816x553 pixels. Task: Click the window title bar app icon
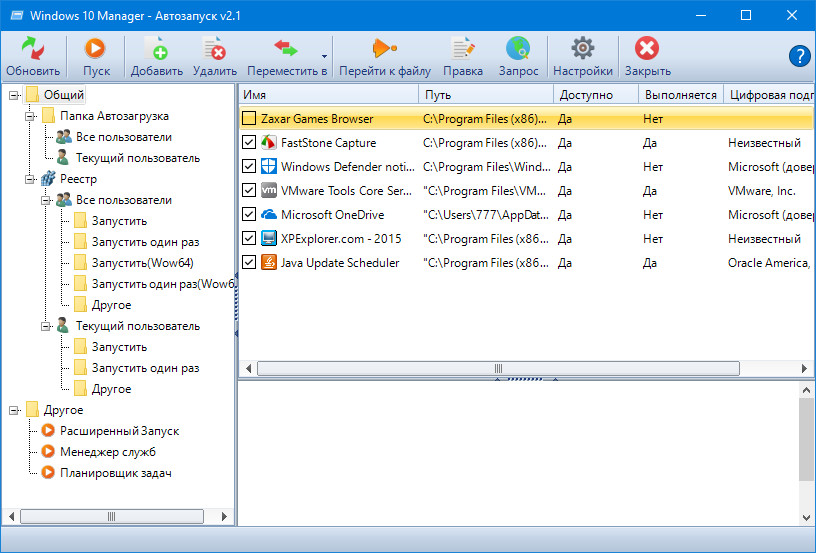point(17,15)
